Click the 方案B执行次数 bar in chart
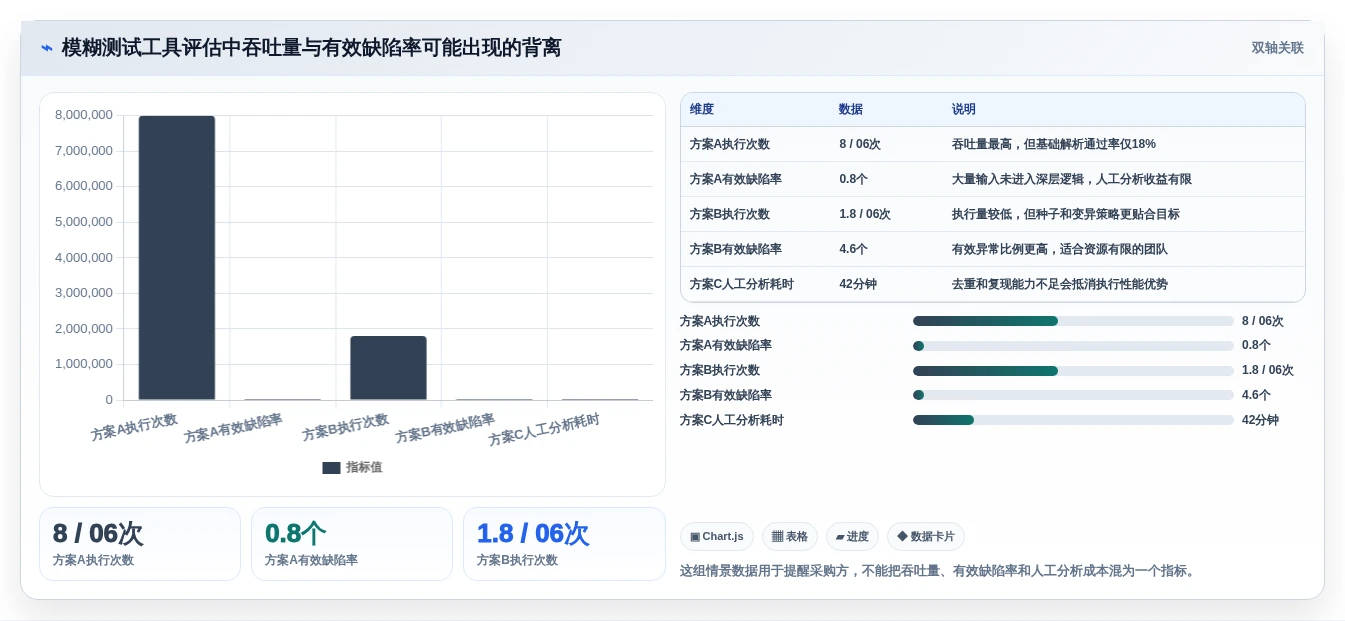1345x621 pixels. tap(388, 368)
